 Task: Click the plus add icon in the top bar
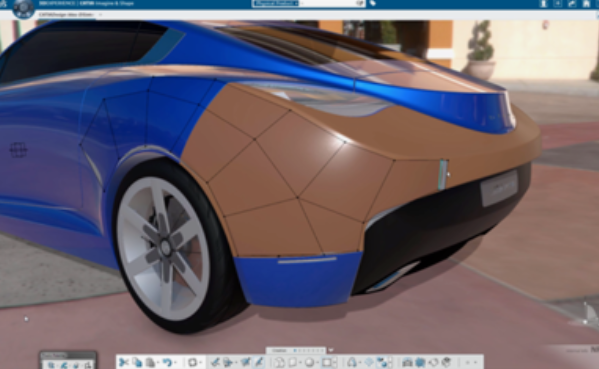pyautogui.click(x=557, y=4)
